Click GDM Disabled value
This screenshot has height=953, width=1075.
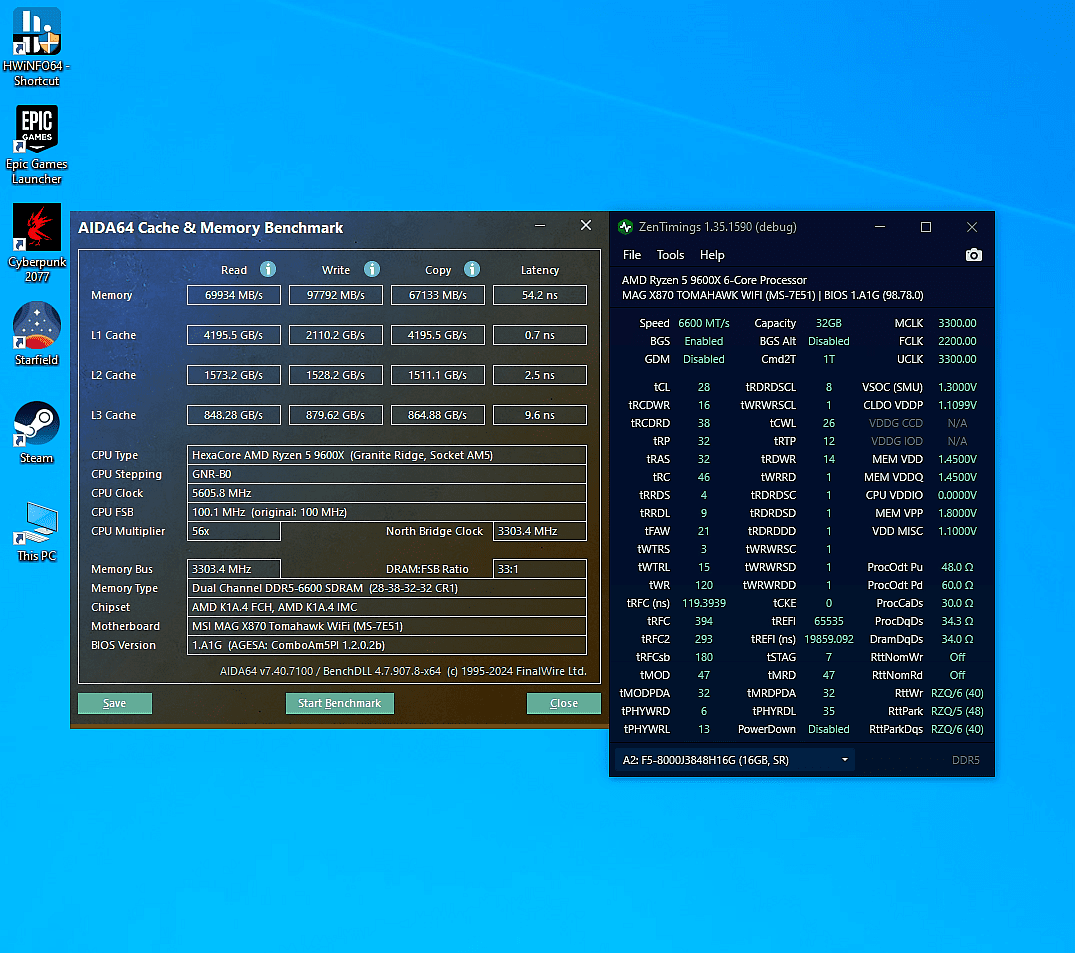tap(703, 359)
